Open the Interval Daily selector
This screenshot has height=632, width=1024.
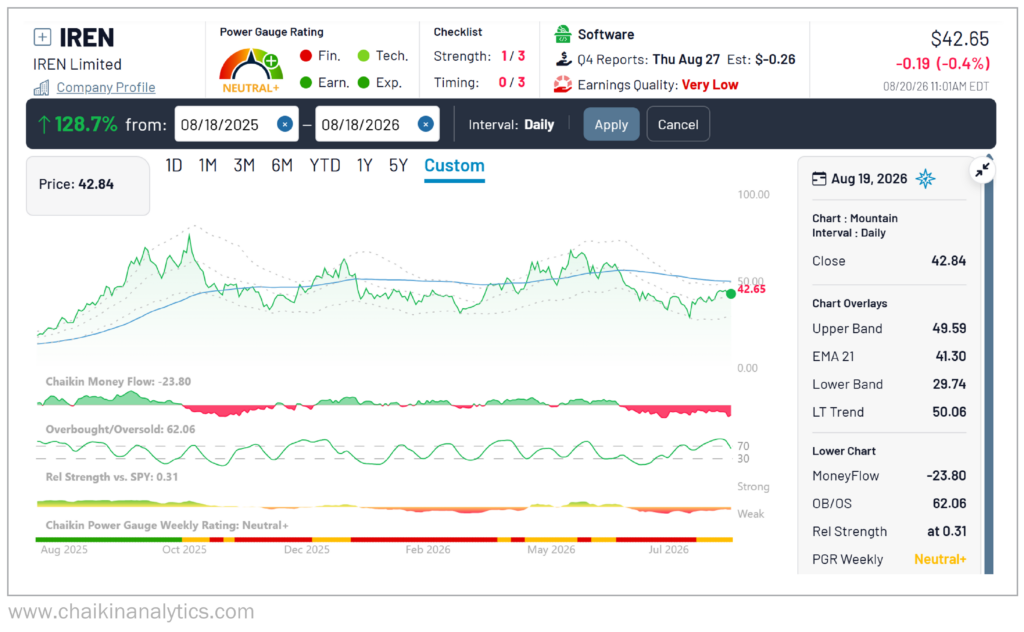click(x=511, y=125)
